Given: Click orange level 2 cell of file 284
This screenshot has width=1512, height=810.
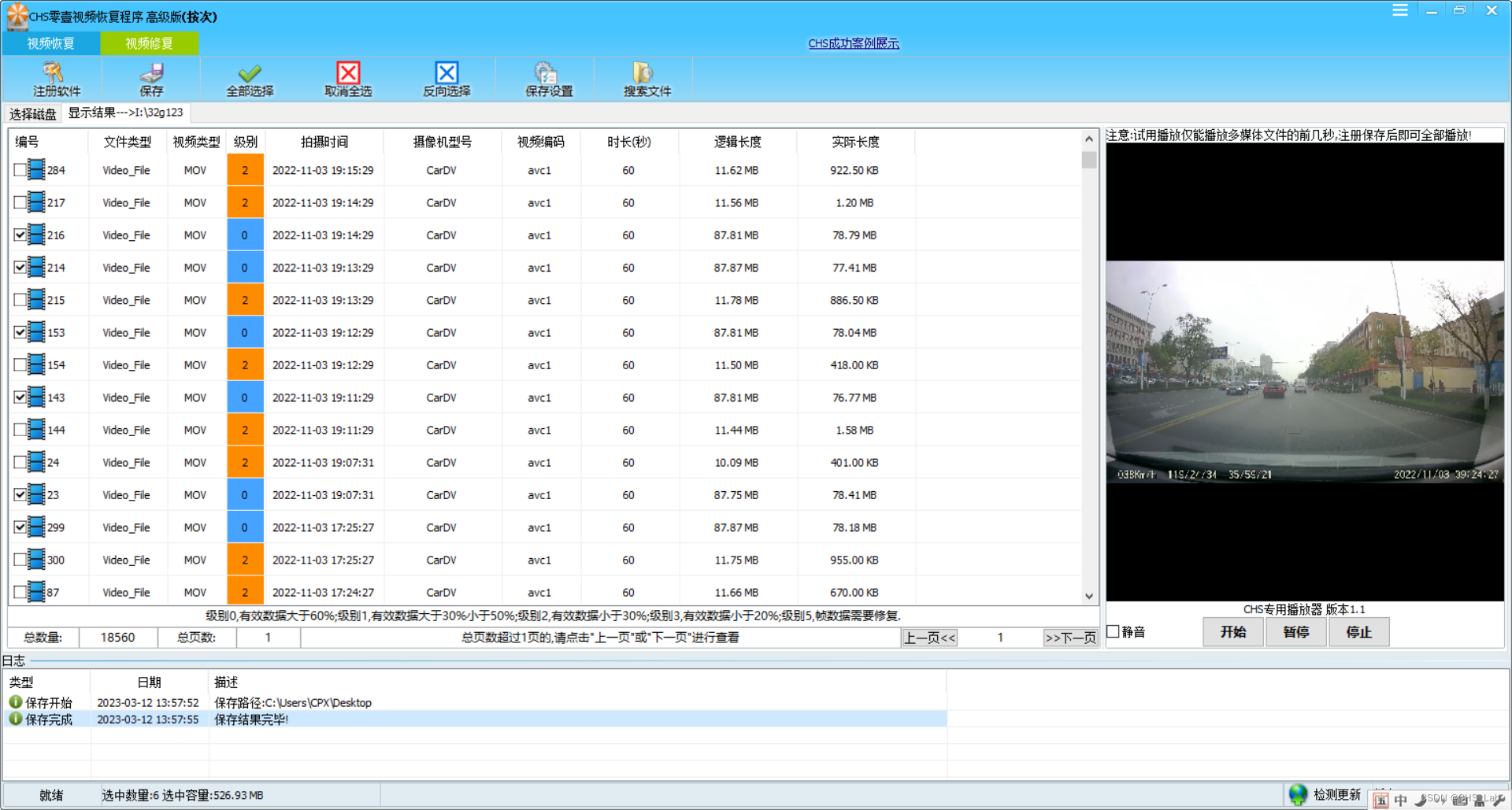Looking at the screenshot, I should (245, 170).
